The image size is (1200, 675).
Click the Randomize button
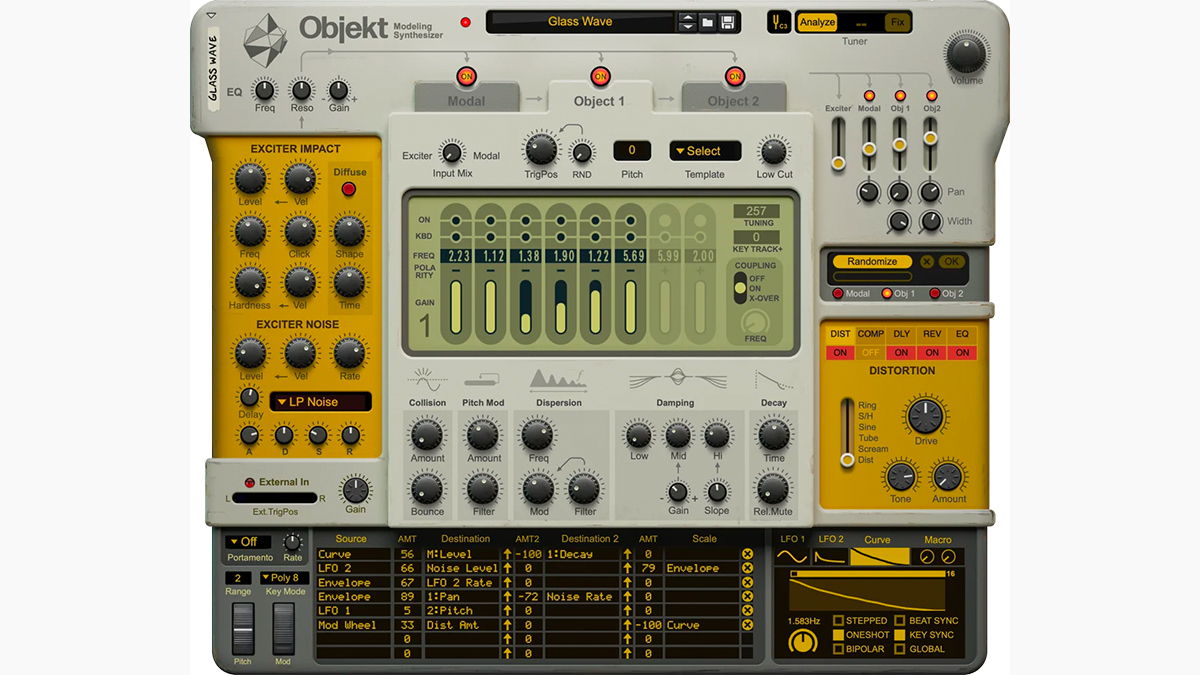pyautogui.click(x=871, y=261)
